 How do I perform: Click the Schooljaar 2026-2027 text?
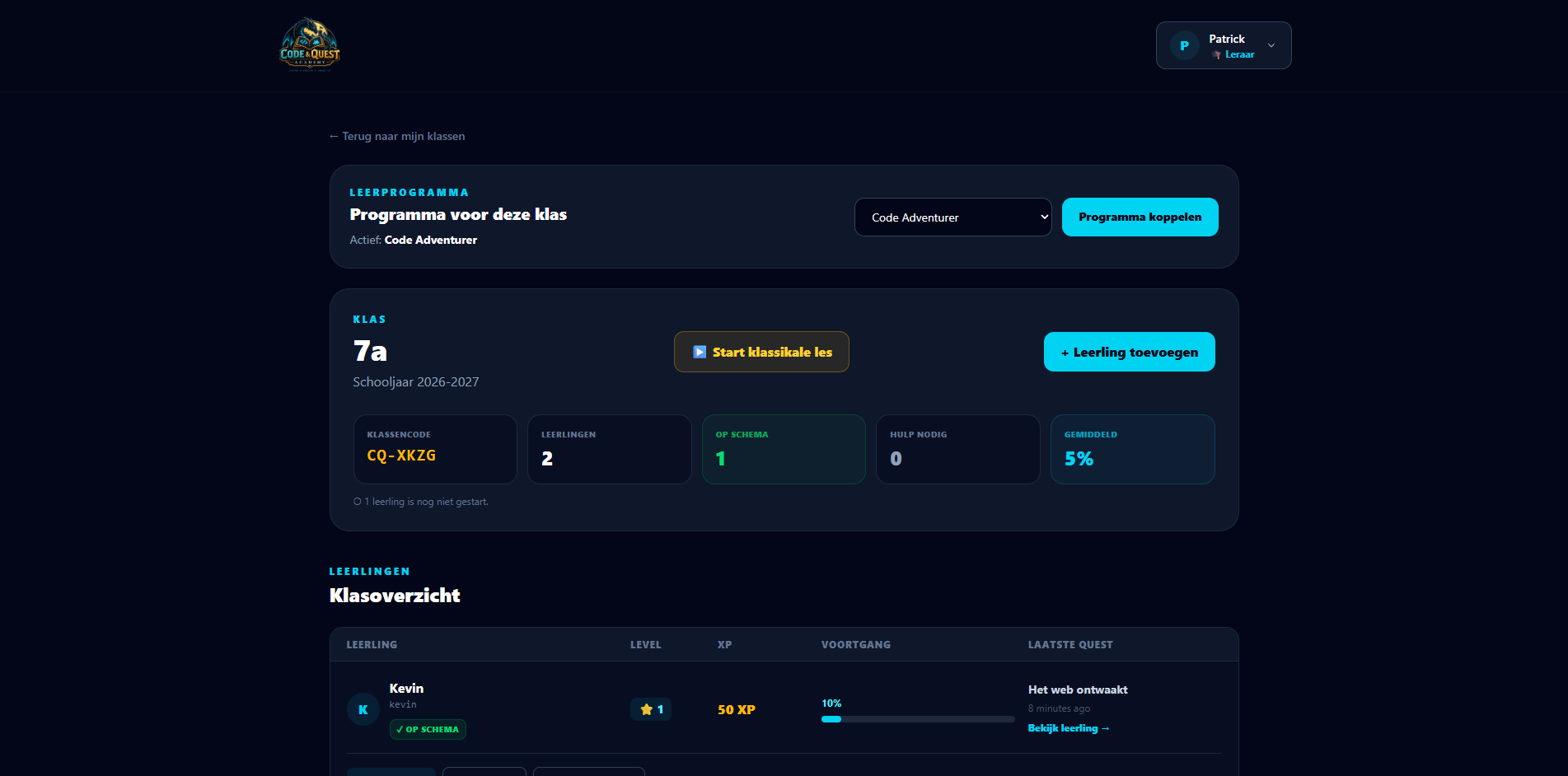click(x=416, y=381)
